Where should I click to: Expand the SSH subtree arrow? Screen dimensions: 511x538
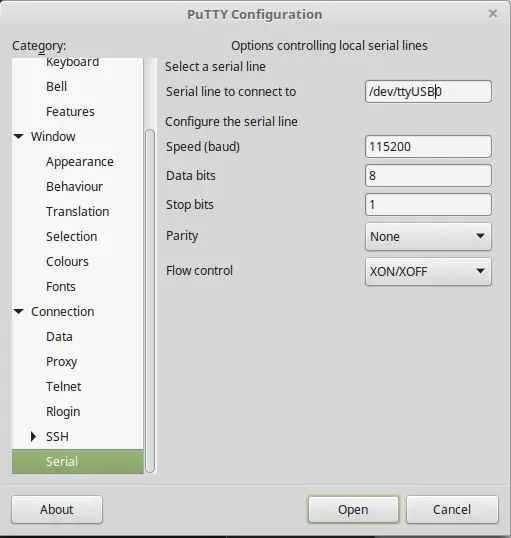pyautogui.click(x=33, y=436)
